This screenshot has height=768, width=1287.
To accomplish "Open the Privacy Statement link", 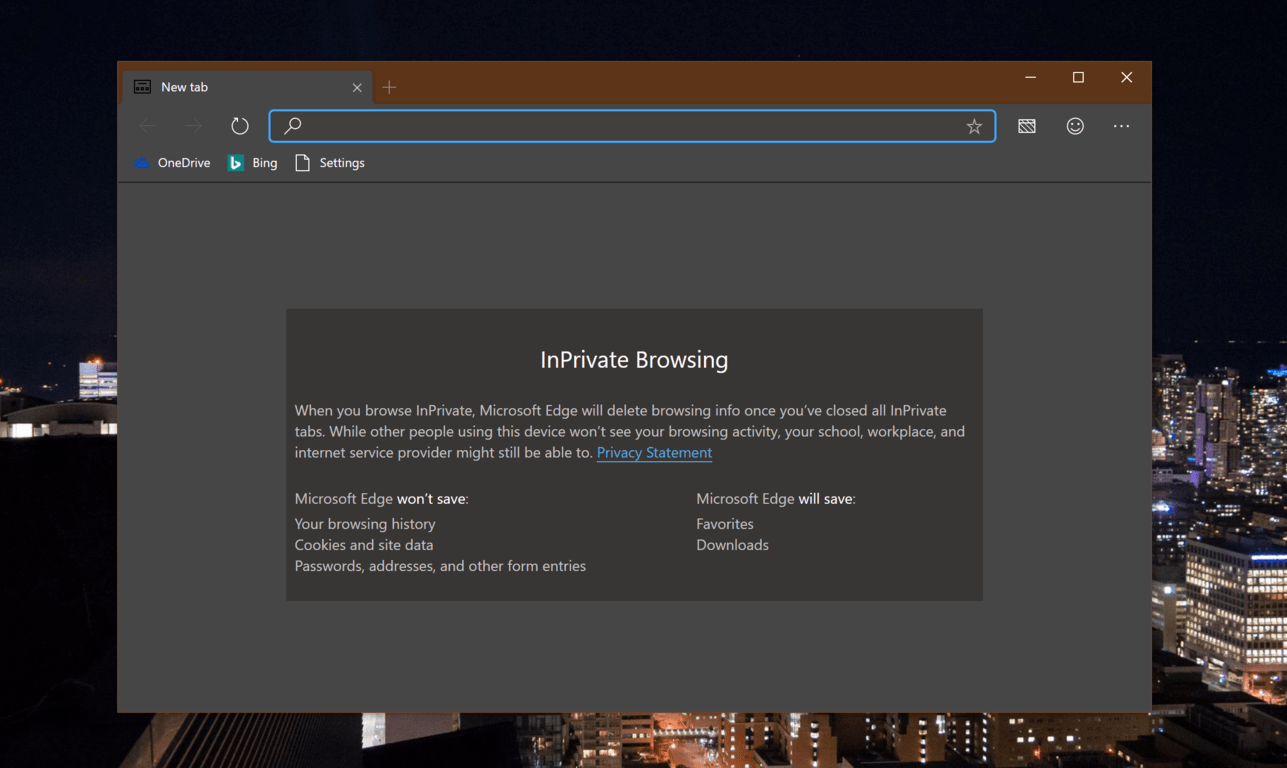I will point(654,453).
